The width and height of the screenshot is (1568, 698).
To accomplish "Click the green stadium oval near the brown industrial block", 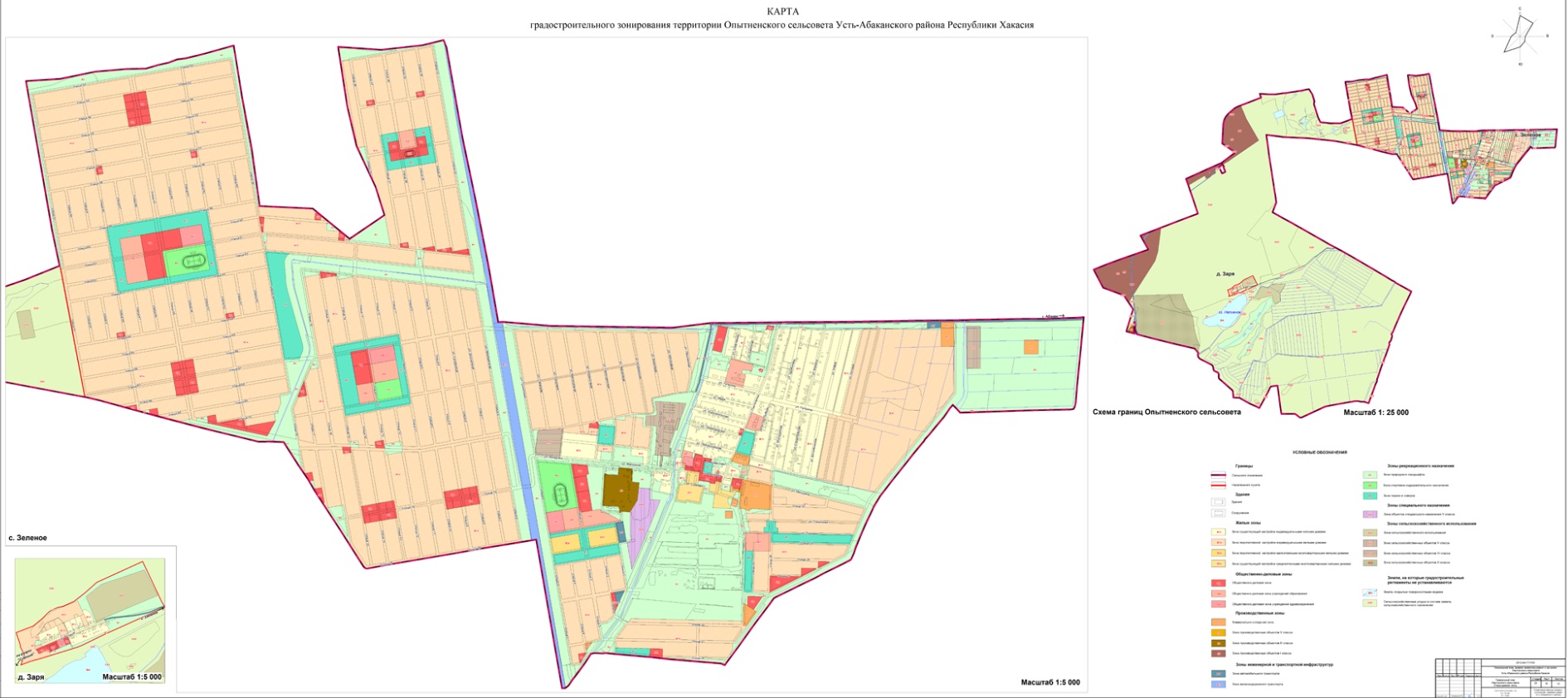I will (561, 496).
